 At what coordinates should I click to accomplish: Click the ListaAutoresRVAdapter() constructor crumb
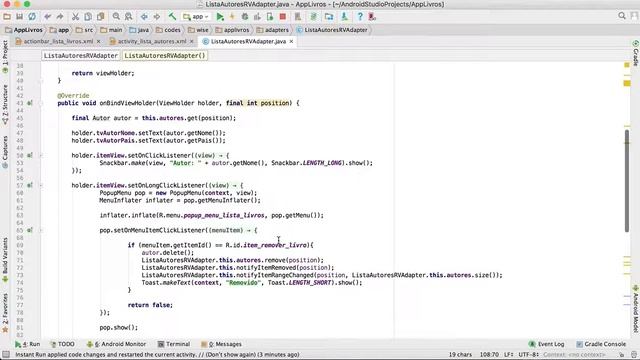pos(165,56)
